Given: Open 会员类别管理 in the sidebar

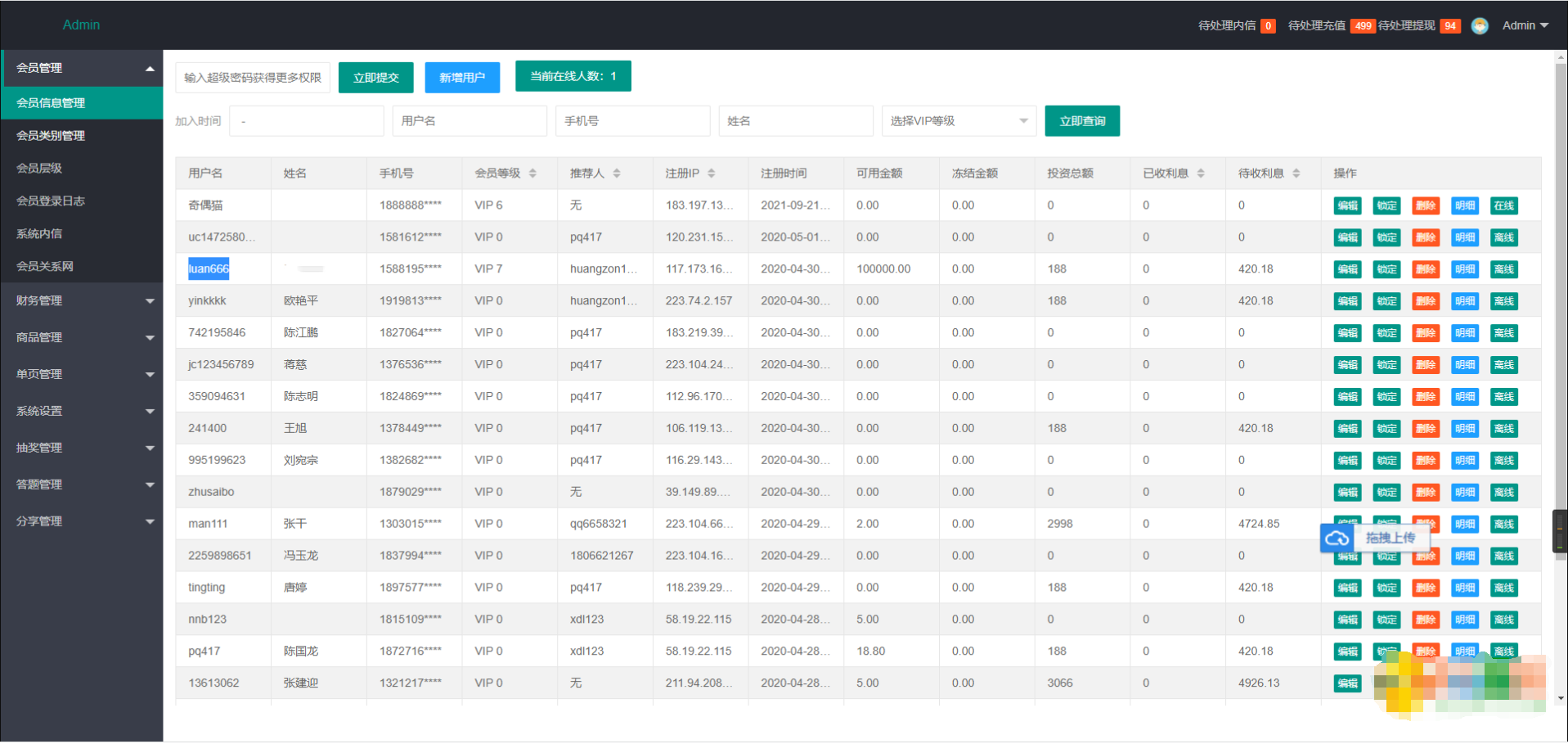Looking at the screenshot, I should 51,136.
